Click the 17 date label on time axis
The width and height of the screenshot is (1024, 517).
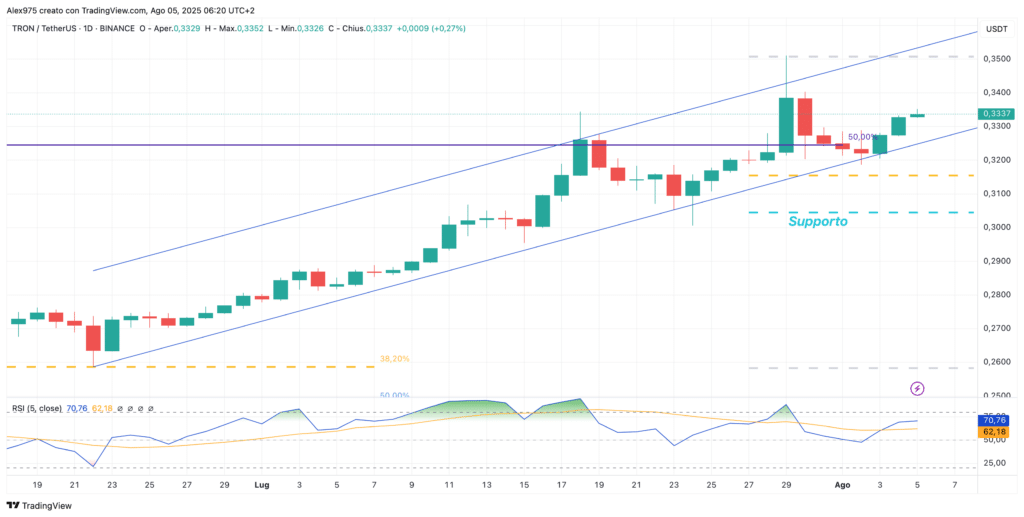[x=562, y=486]
